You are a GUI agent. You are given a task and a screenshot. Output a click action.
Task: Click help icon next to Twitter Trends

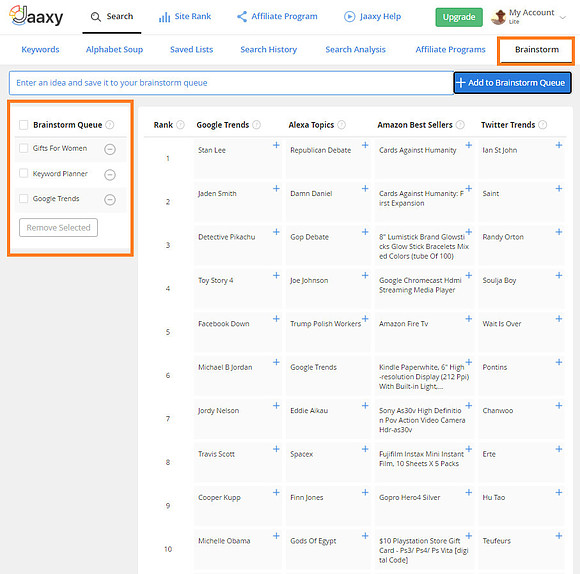[x=542, y=125]
